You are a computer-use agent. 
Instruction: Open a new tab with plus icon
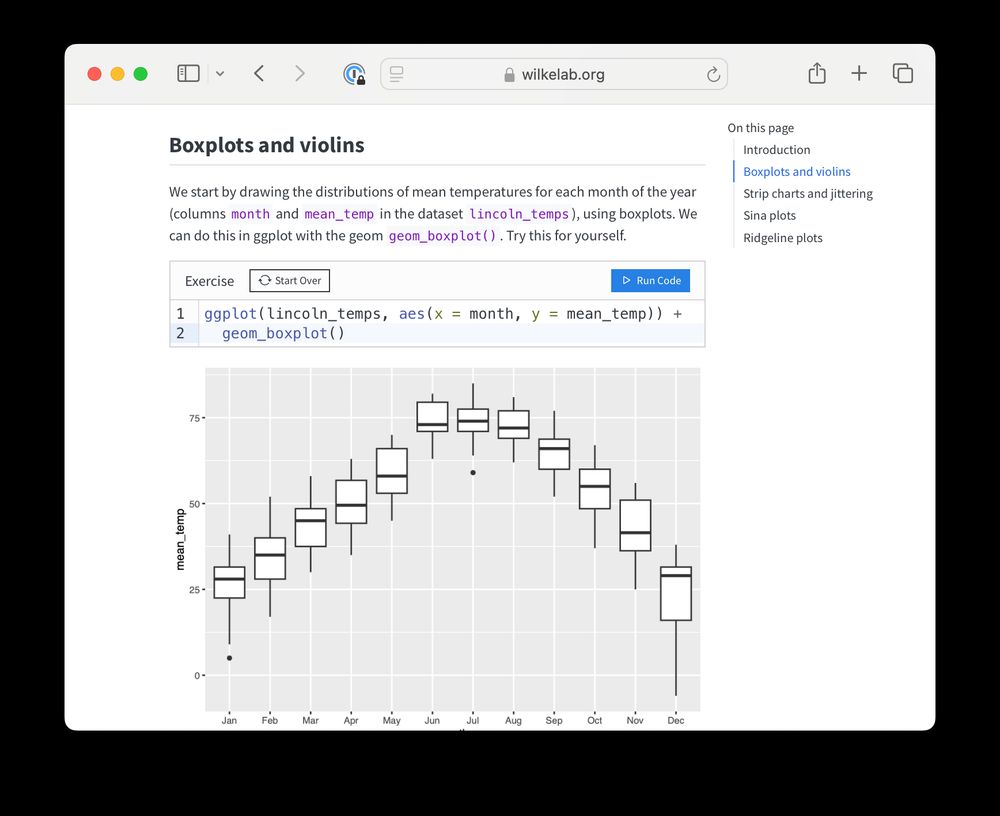[x=859, y=73]
